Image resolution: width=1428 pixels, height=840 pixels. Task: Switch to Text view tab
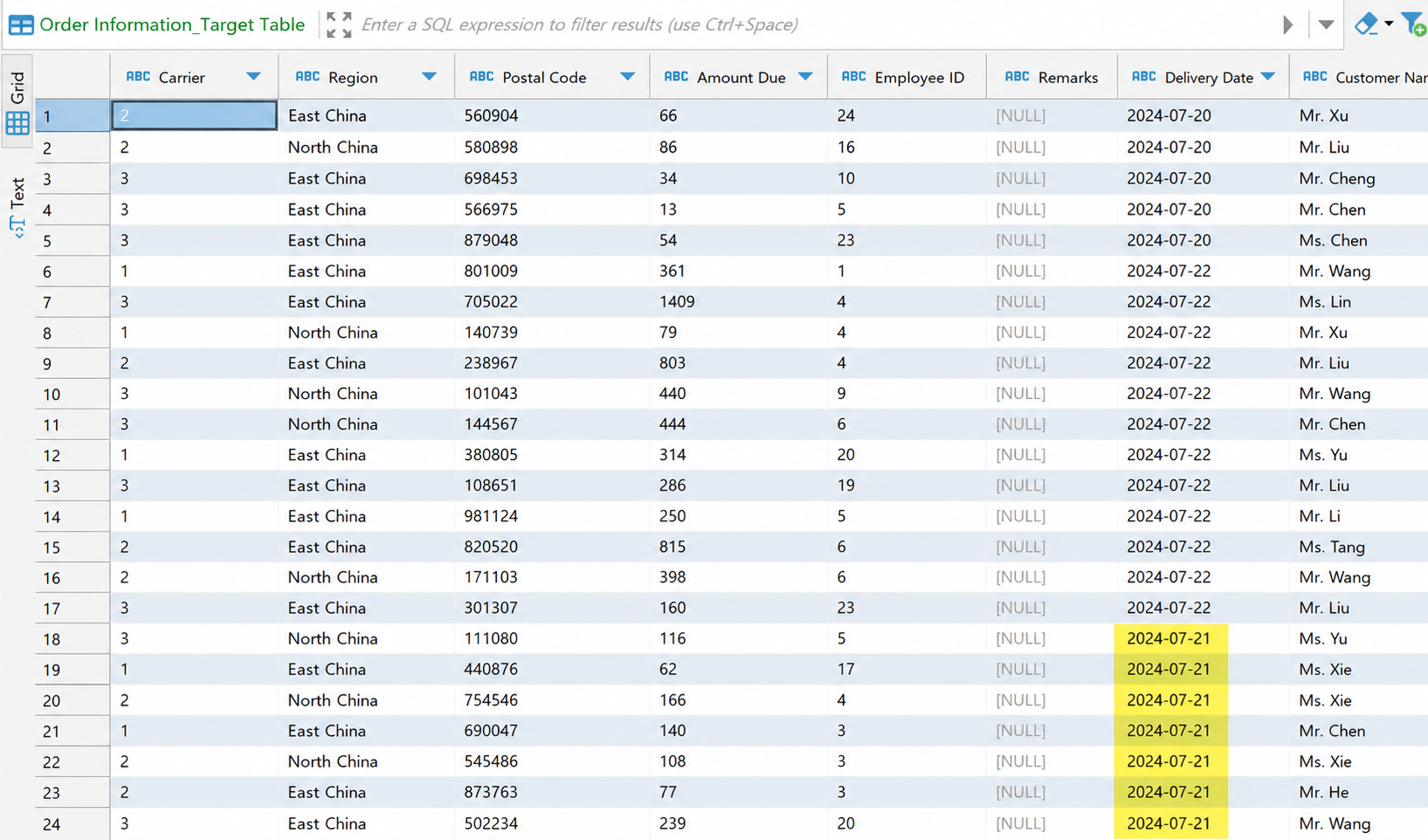[17, 208]
